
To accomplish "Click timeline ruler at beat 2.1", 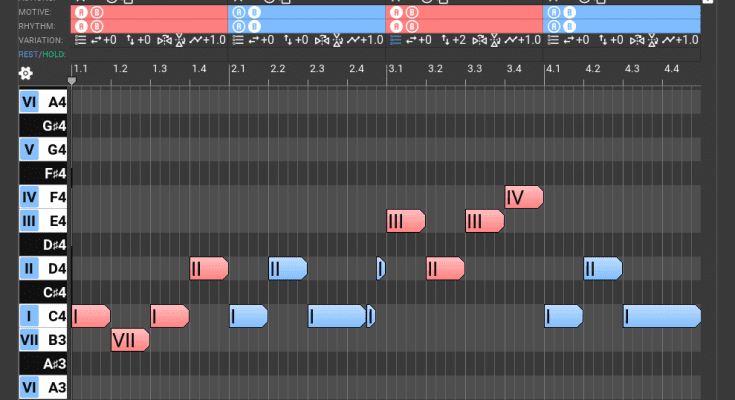I will 237,69.
